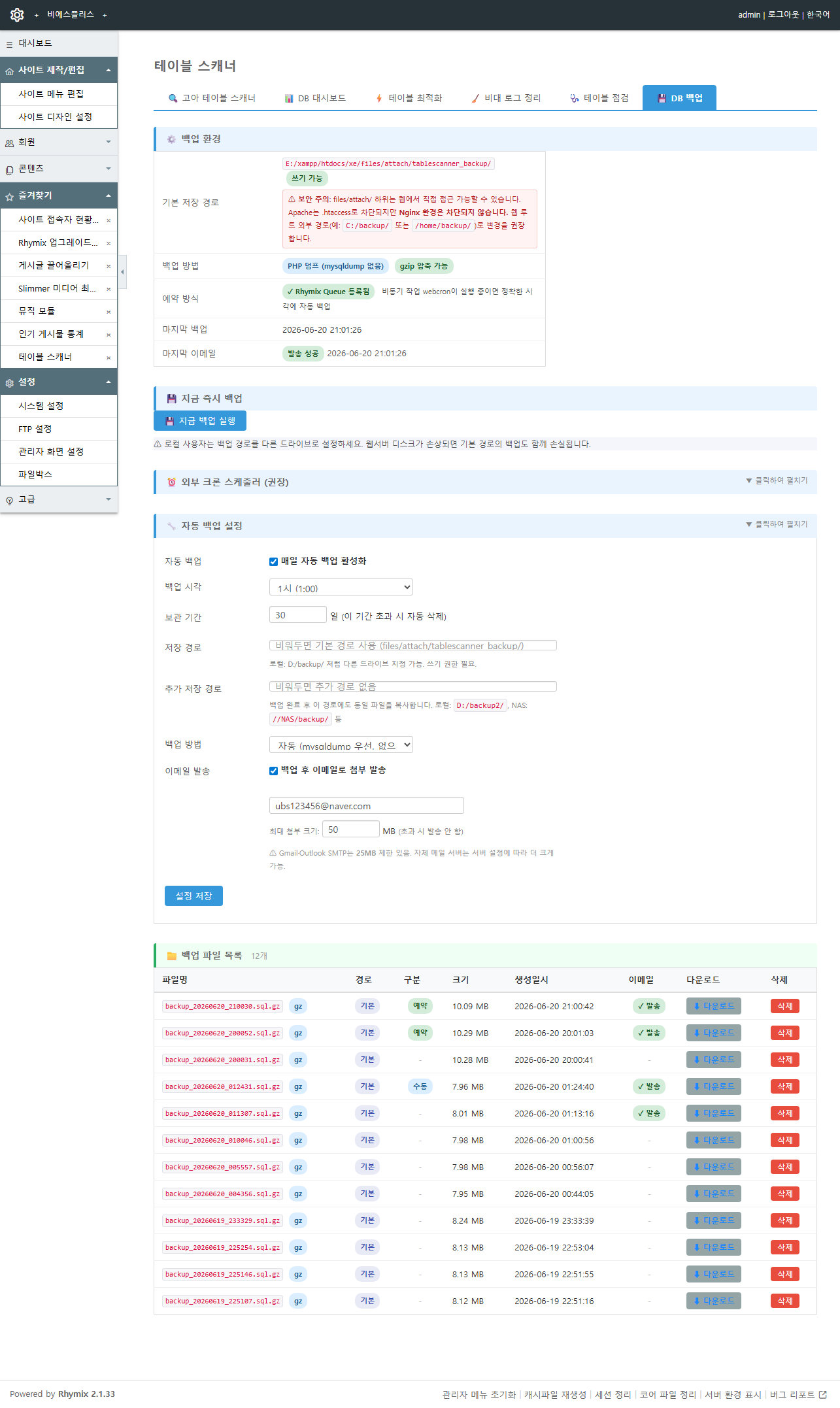Download backup_20260619_233329.sql.gz
The height and width of the screenshot is (1408, 840).
pyautogui.click(x=714, y=1220)
